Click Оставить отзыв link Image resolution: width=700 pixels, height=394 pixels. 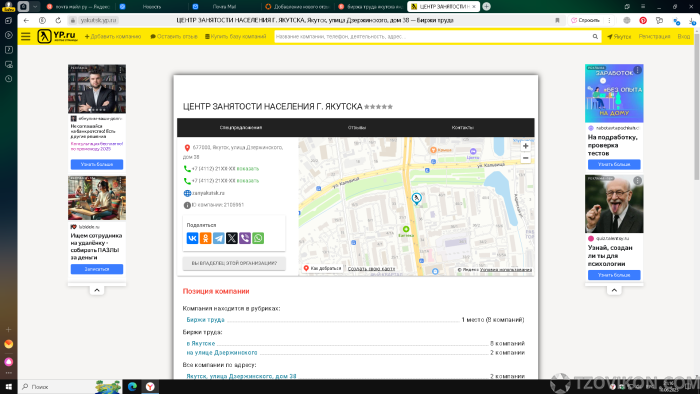click(x=174, y=37)
